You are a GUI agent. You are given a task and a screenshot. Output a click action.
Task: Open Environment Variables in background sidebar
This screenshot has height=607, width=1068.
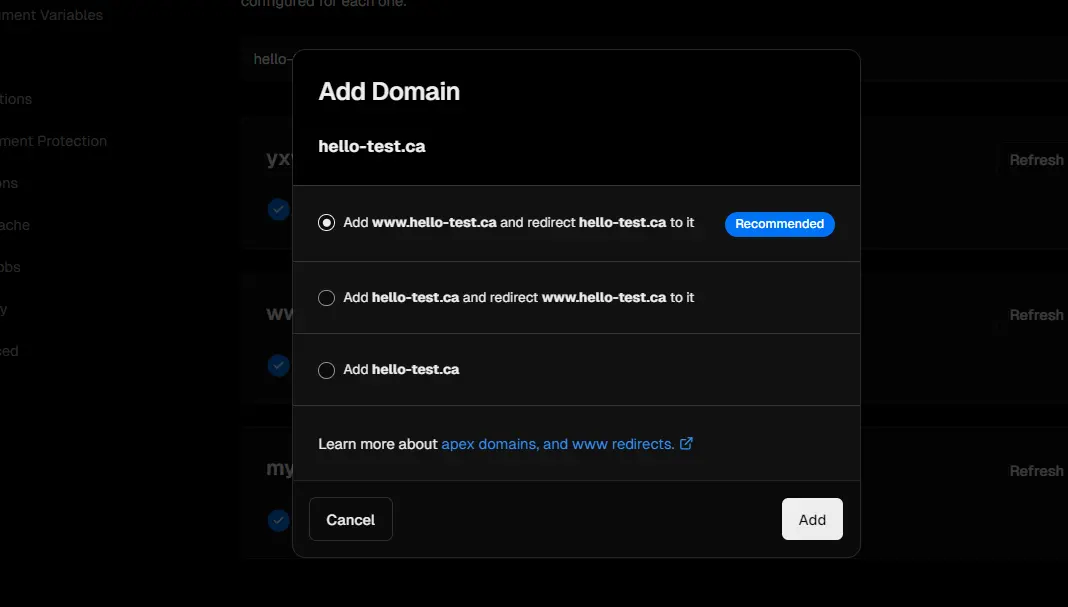pyautogui.click(x=51, y=15)
